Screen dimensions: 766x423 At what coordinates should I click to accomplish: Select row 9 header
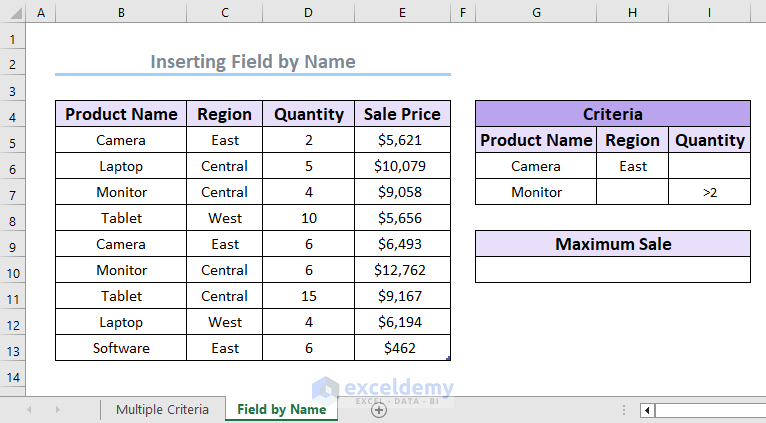point(13,244)
